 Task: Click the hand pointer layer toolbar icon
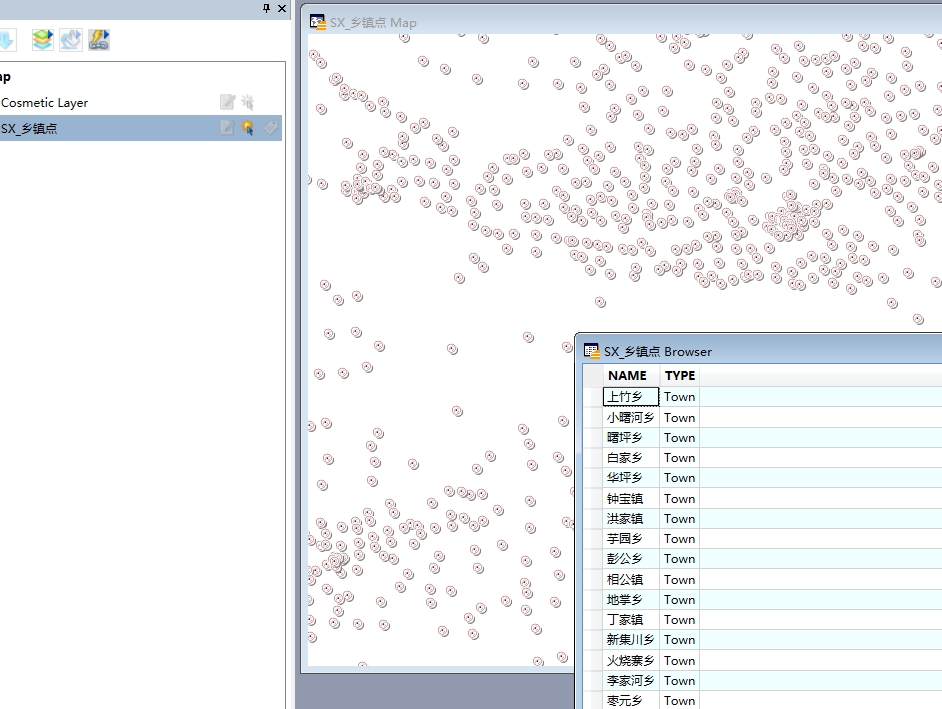[70, 40]
